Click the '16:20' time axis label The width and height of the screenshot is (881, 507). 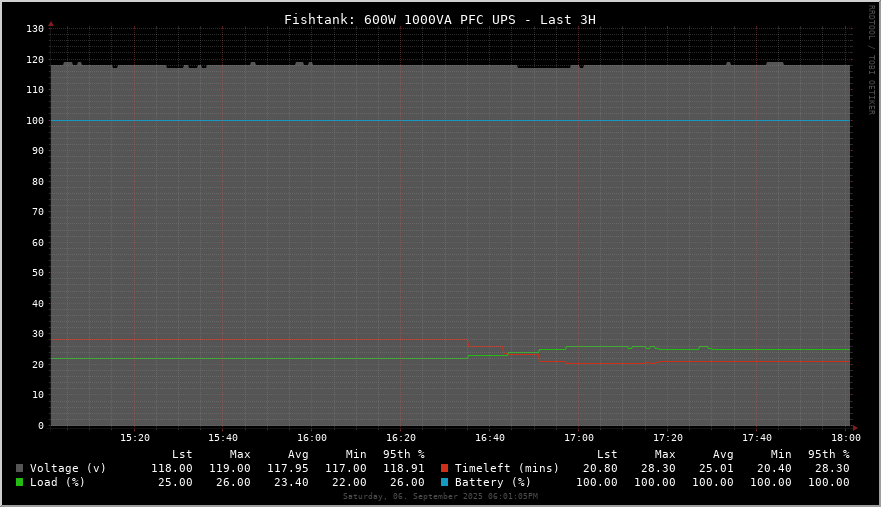coord(401,438)
